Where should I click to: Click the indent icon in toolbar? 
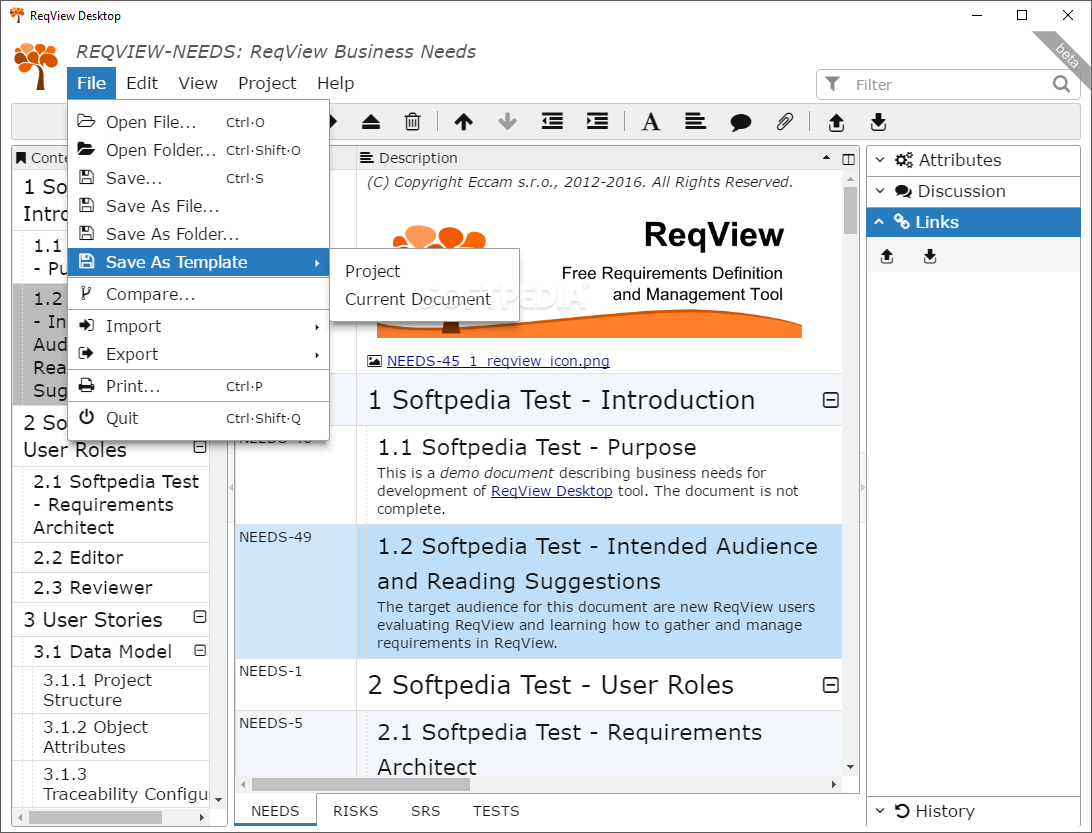pos(597,122)
